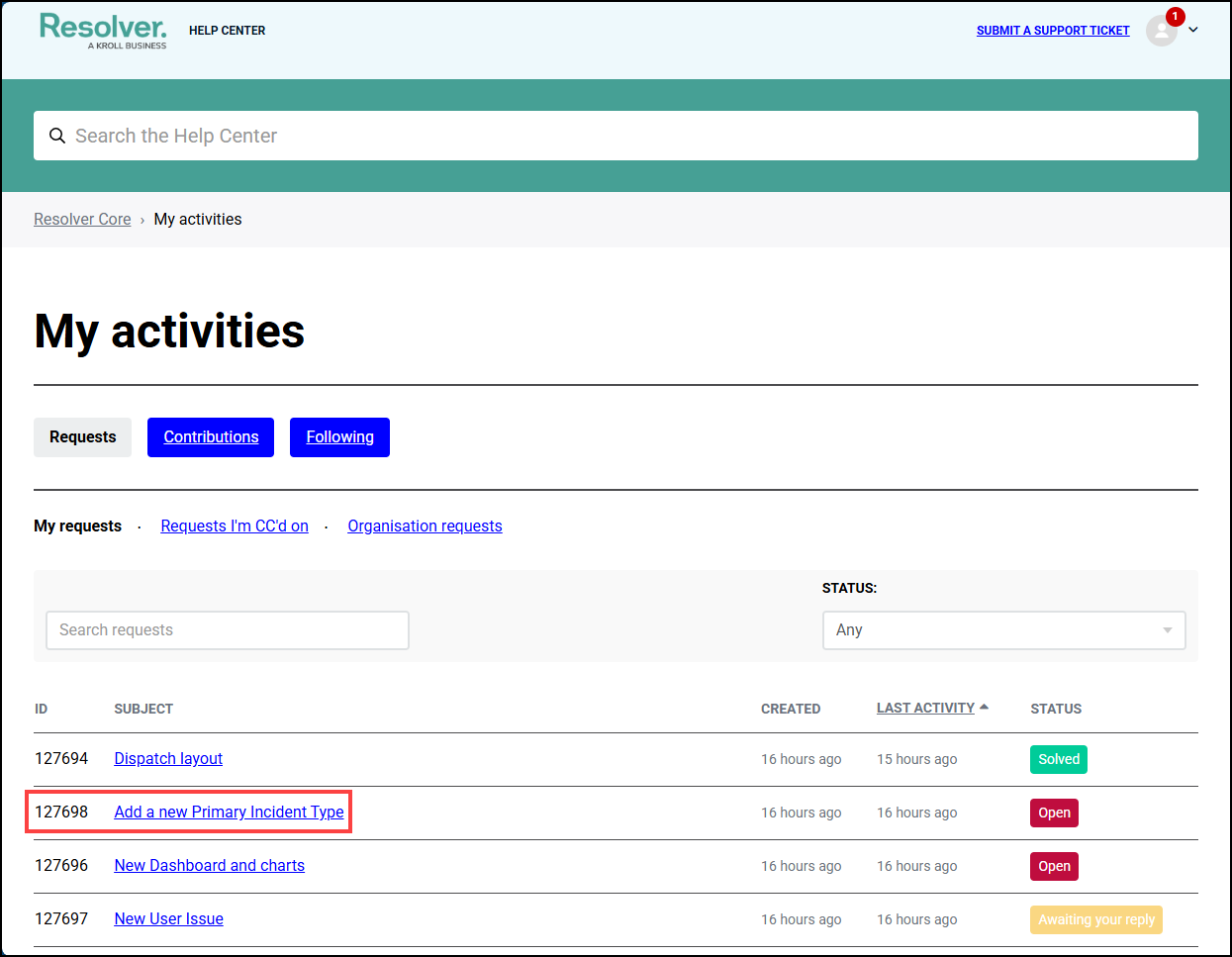Go to Resolver Core breadcrumb
This screenshot has width=1232, height=957.
(x=82, y=220)
